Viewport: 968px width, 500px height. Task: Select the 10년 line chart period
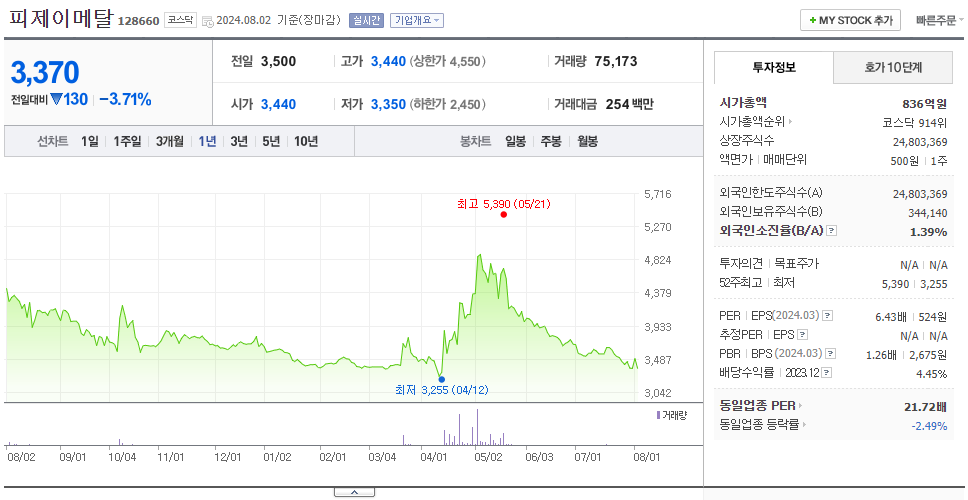click(x=306, y=141)
